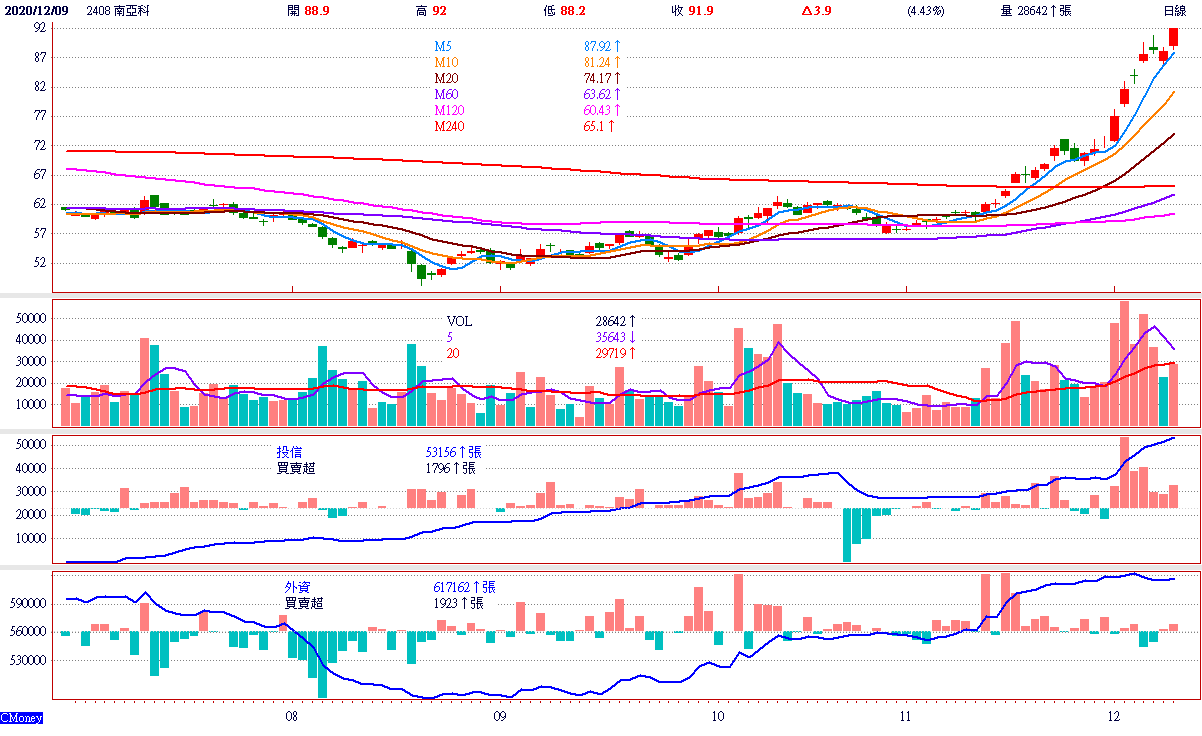The height and width of the screenshot is (736, 1202).
Task: Open the 日線 period selector
Action: (1175, 10)
